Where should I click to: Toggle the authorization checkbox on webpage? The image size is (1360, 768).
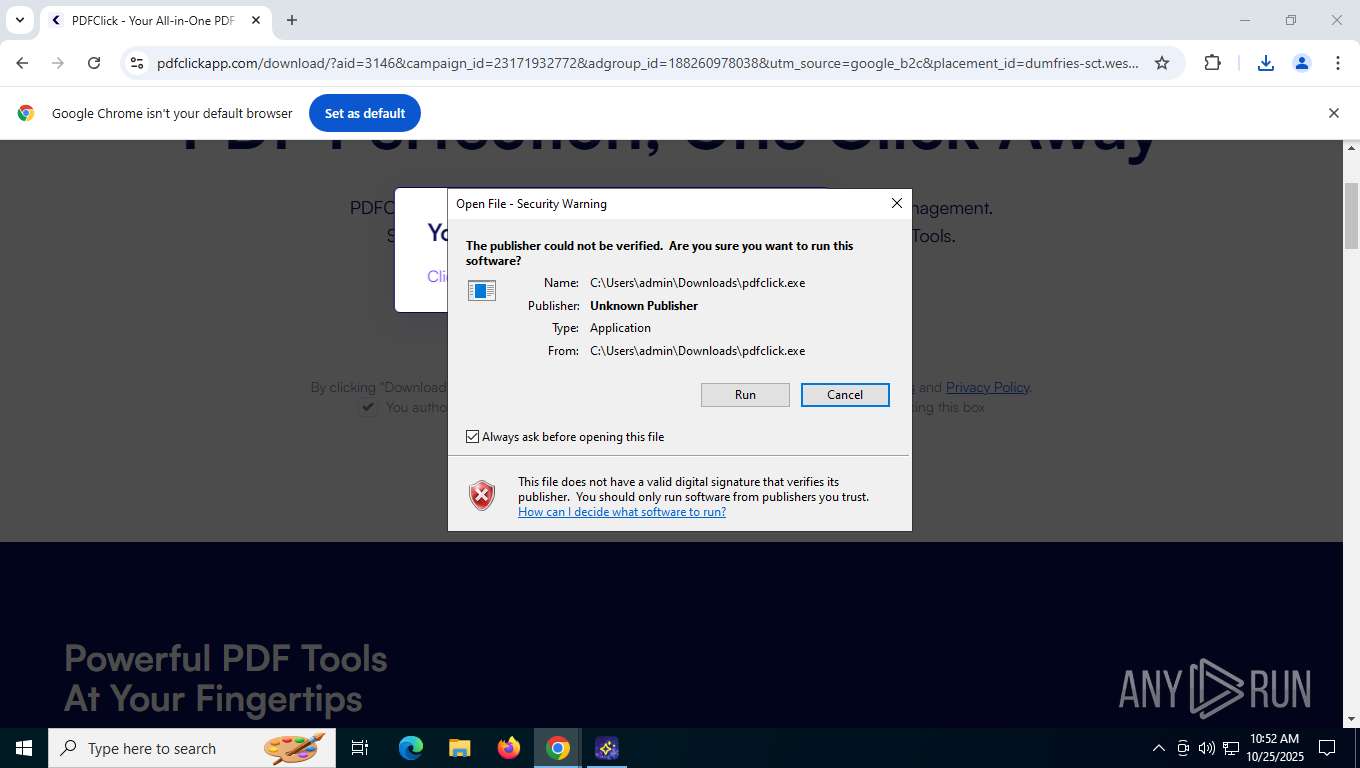pyautogui.click(x=368, y=407)
